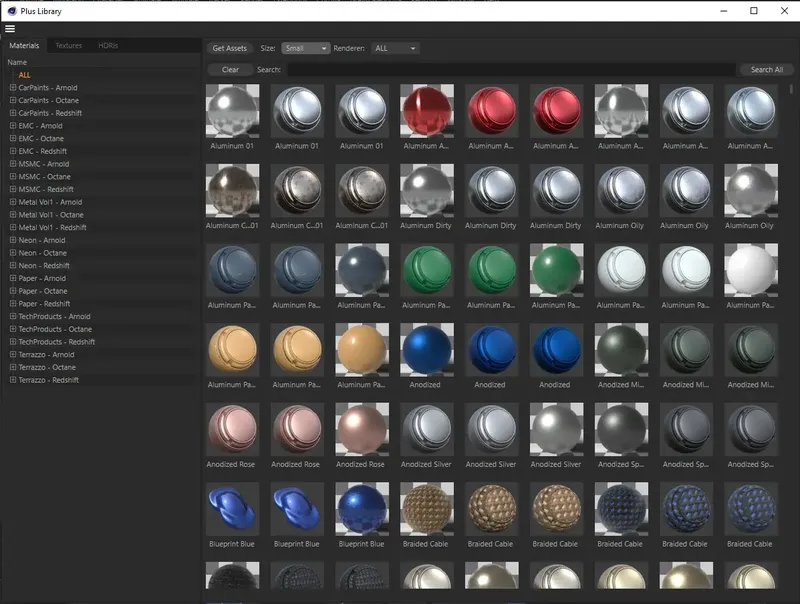800x604 pixels.
Task: Select the Materials tab
Action: tap(24, 45)
